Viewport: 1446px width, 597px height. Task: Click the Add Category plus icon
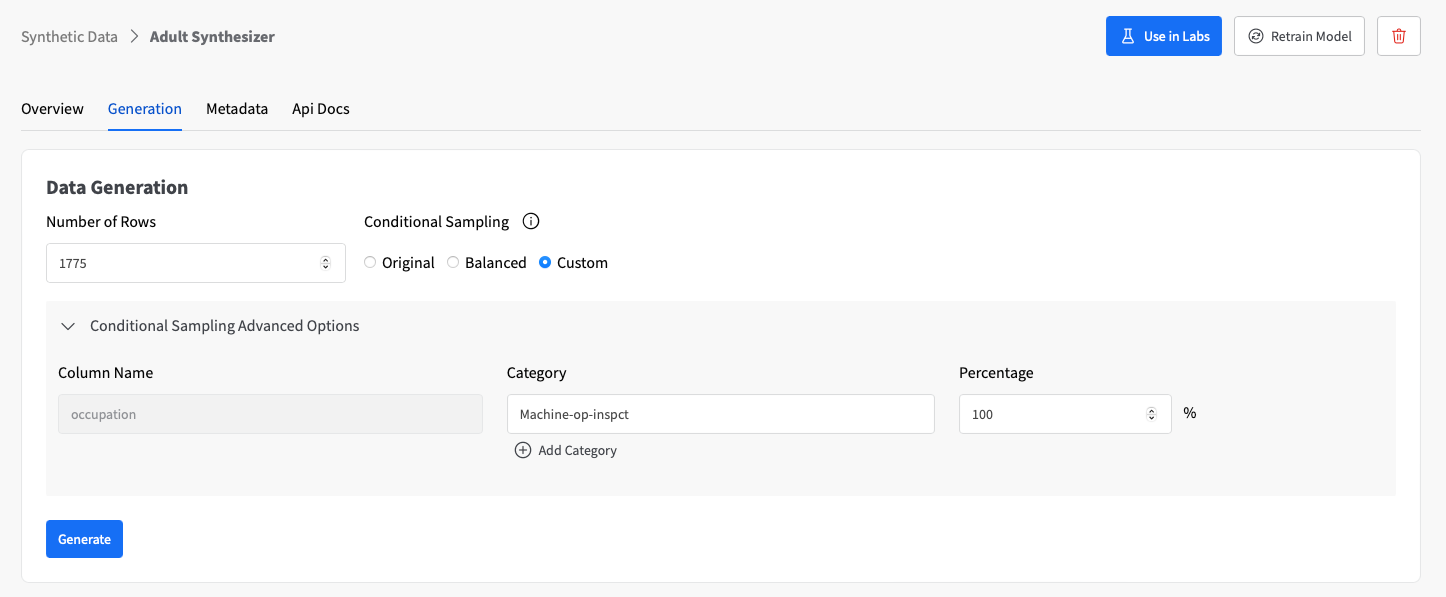(523, 450)
